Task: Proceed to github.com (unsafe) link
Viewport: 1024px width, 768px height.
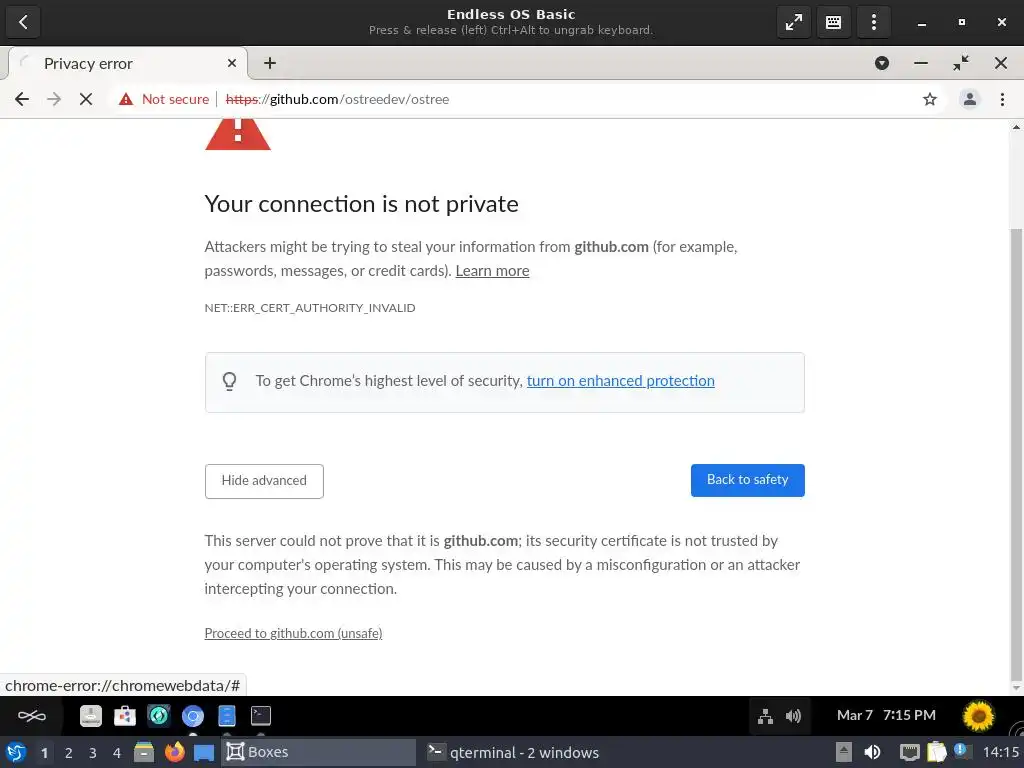Action: [x=293, y=633]
